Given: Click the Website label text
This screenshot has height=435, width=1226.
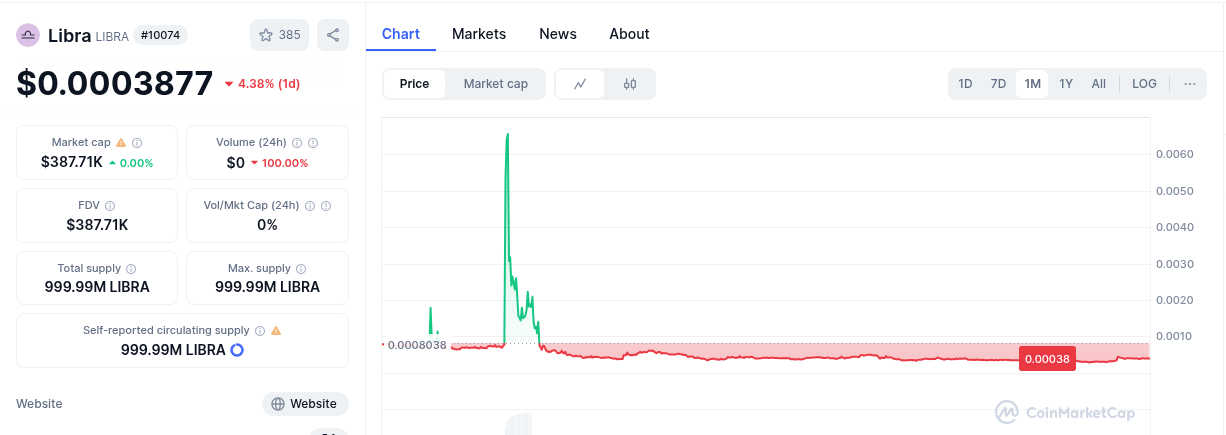Looking at the screenshot, I should (39, 404).
